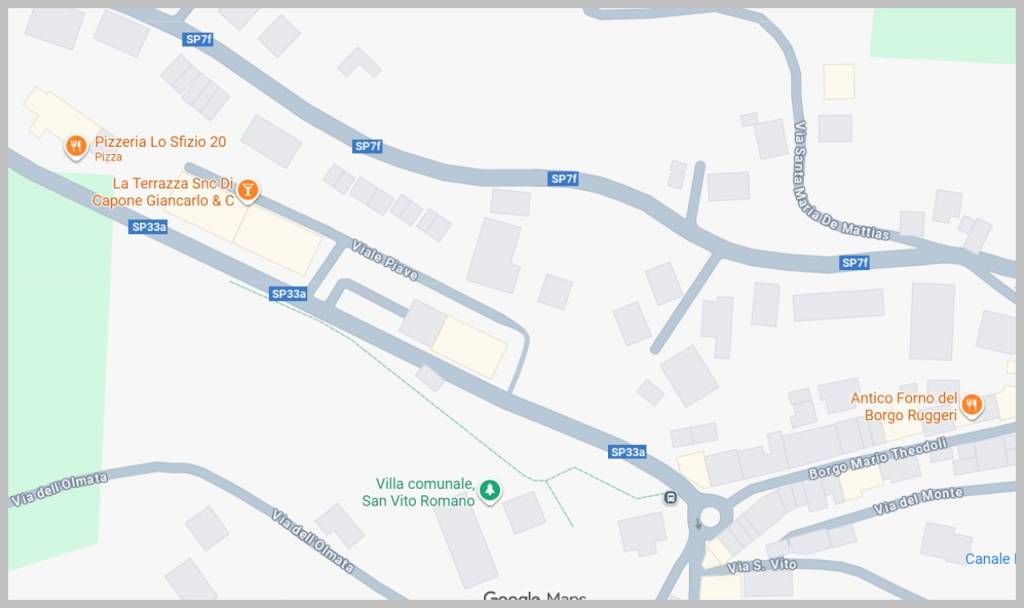Screen dimensions: 1024x608
Task: Click the La Terrazza bar cocktail pin
Action: coord(247,191)
